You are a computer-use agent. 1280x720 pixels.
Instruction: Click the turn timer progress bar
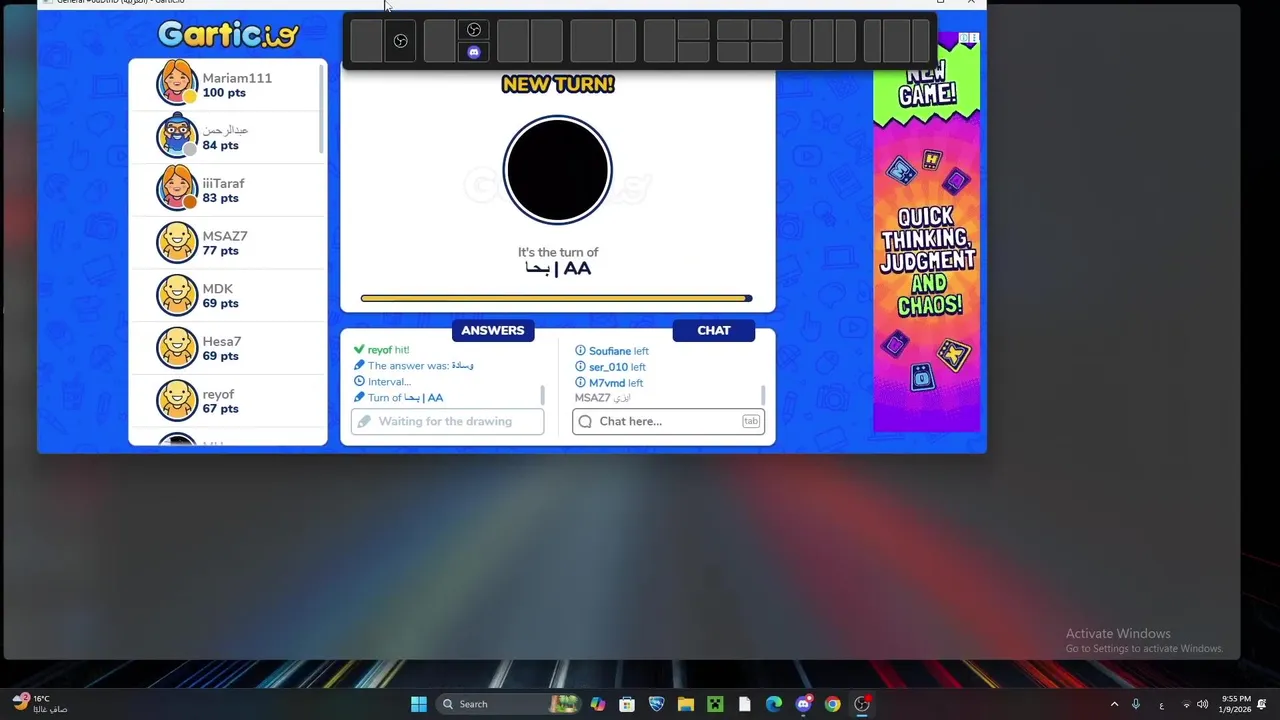pos(556,298)
